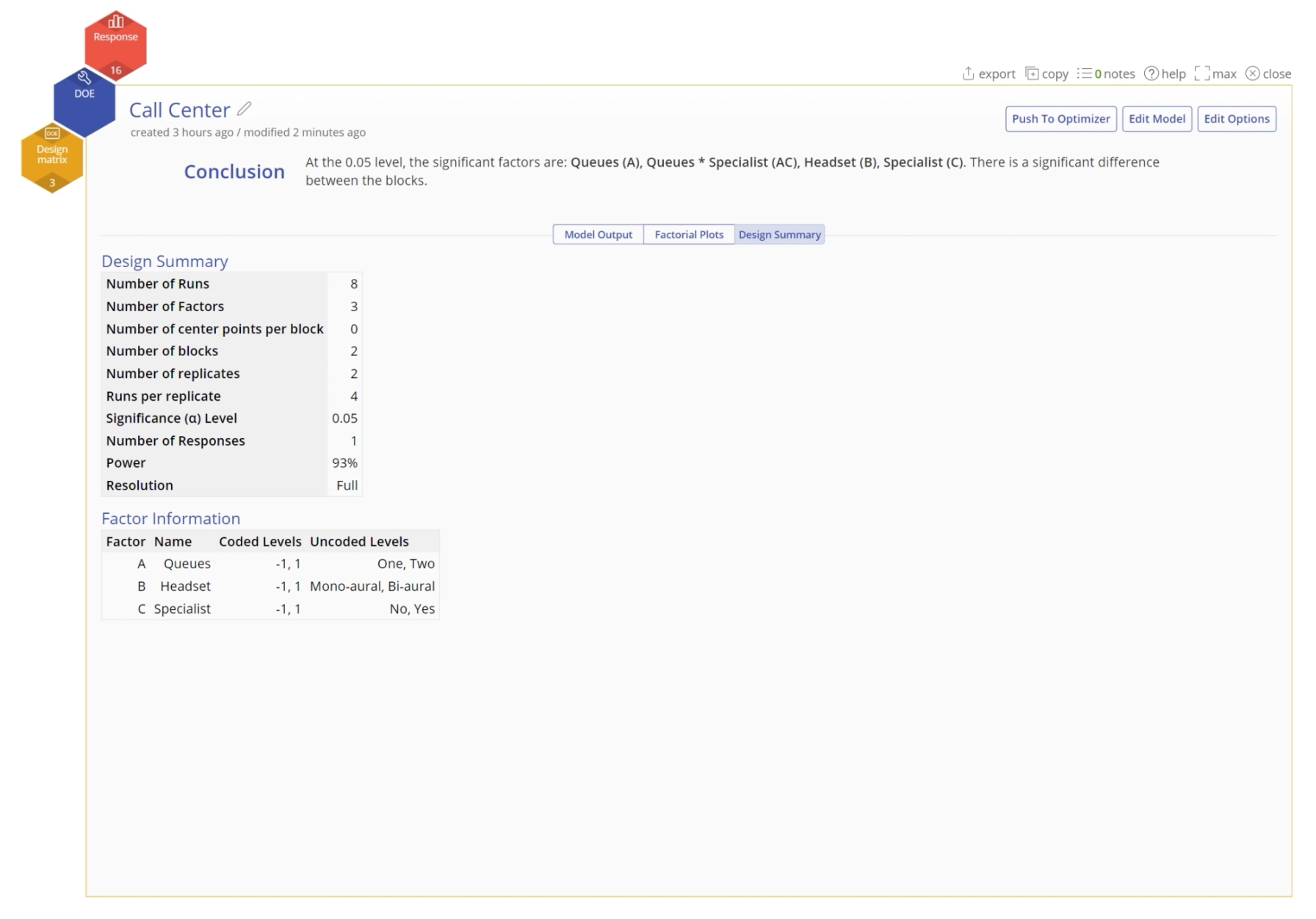Click the Number of blocks label
The height and width of the screenshot is (919, 1316).
[x=162, y=351]
